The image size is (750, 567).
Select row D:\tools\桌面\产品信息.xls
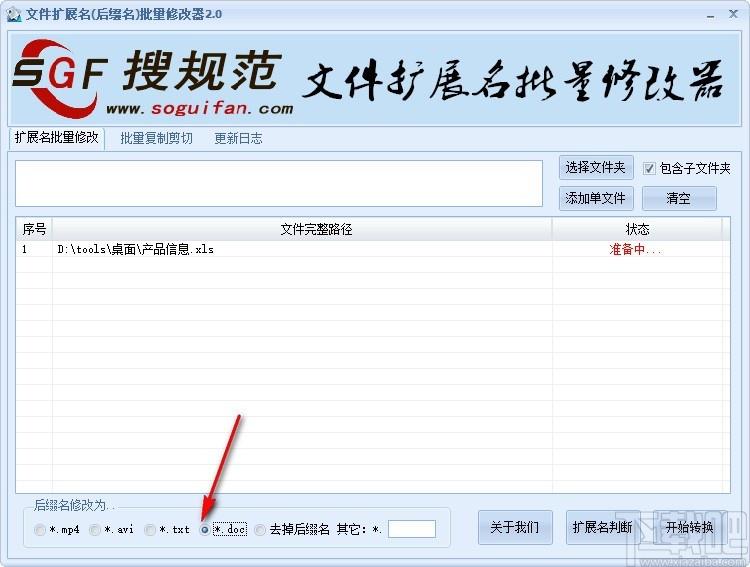pyautogui.click(x=373, y=249)
